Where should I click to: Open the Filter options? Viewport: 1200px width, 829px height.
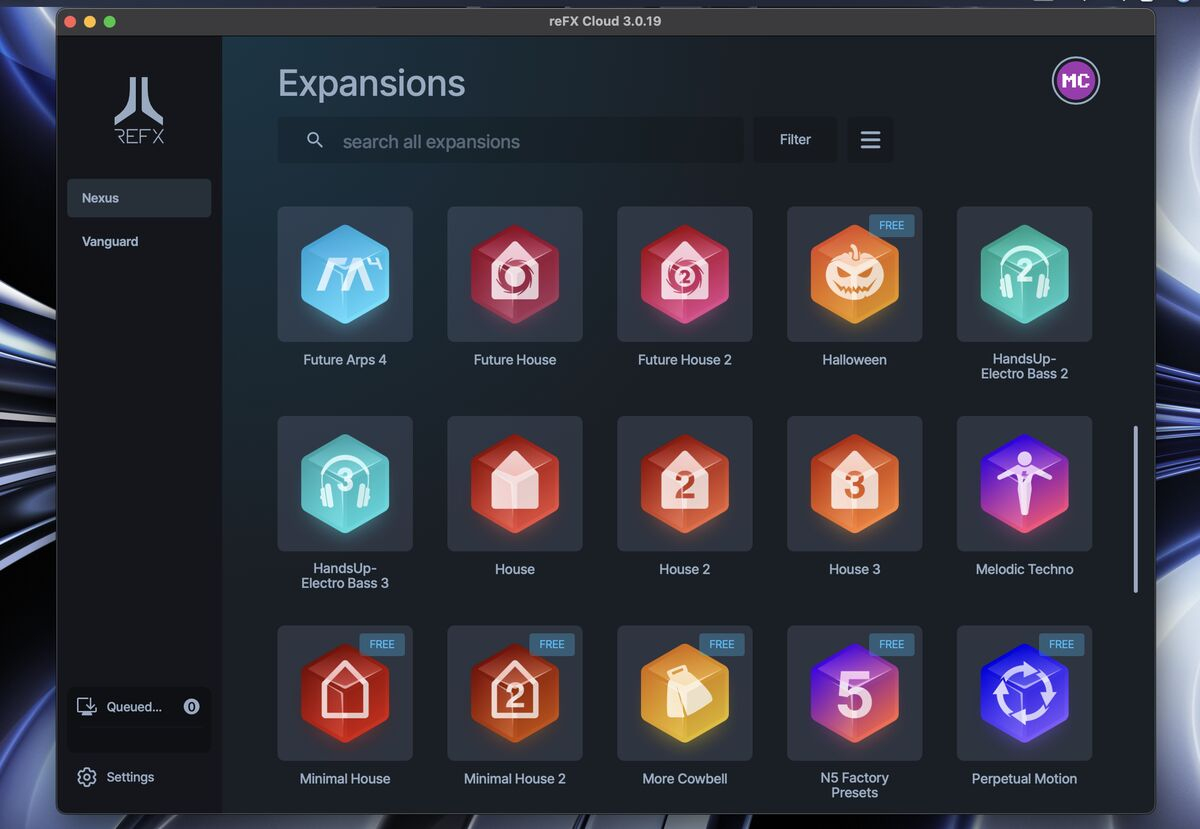[x=795, y=140]
